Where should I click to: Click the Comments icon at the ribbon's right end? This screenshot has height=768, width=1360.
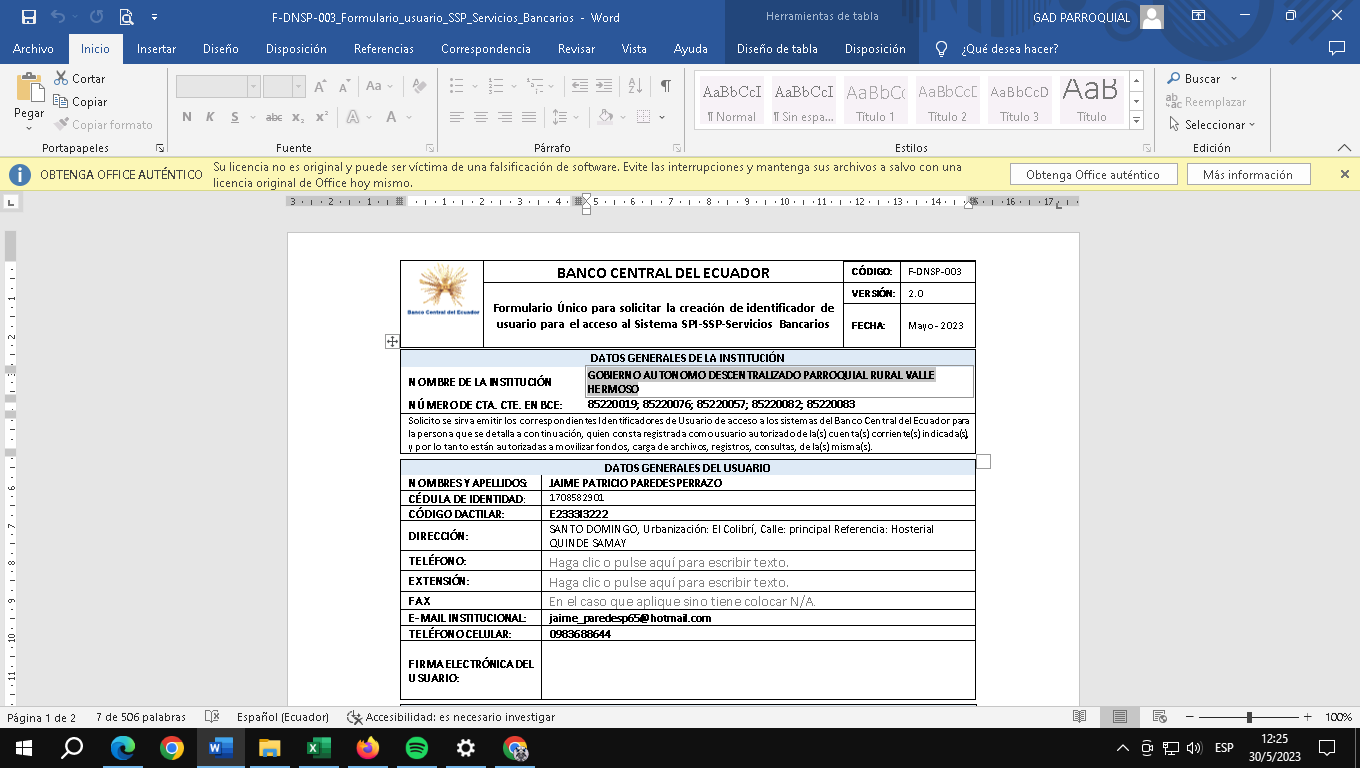(1336, 48)
